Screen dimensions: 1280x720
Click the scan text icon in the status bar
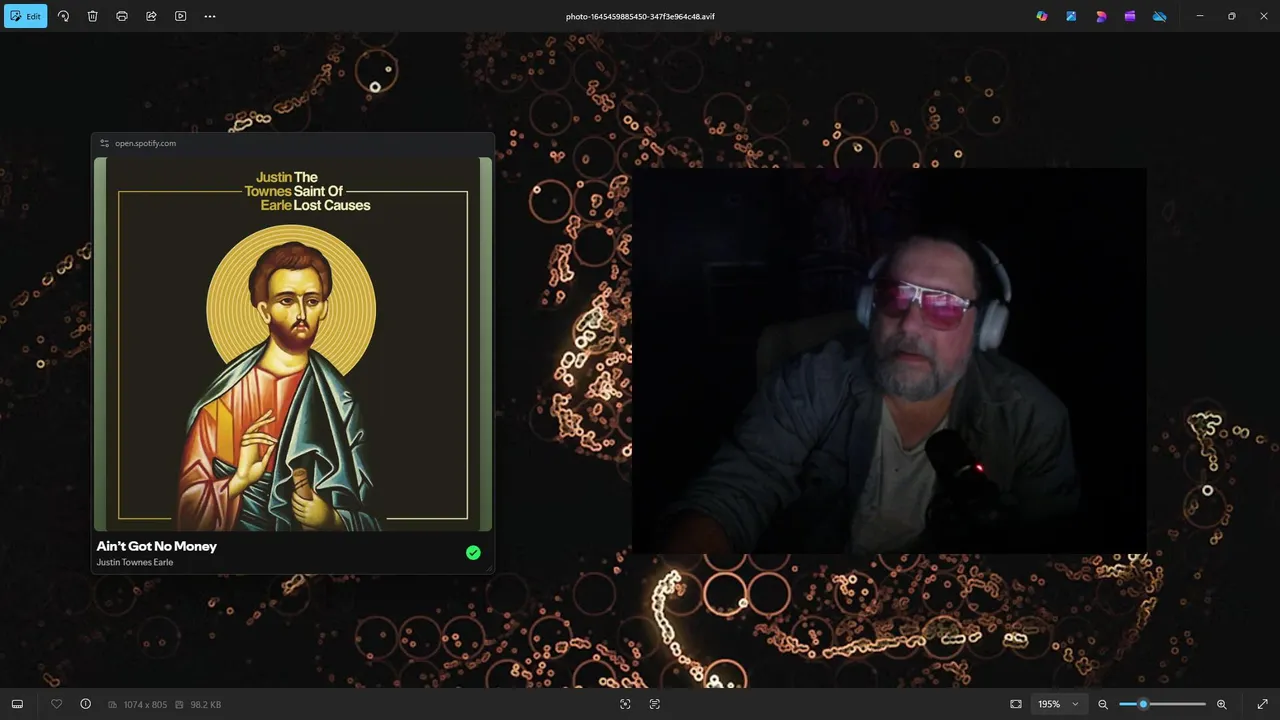(x=654, y=704)
